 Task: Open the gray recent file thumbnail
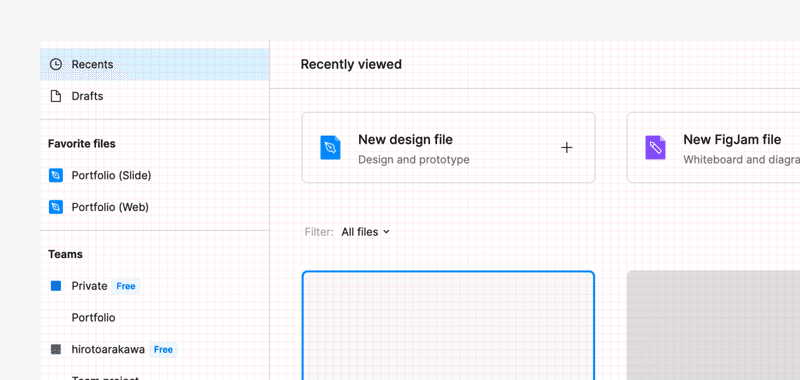713,325
